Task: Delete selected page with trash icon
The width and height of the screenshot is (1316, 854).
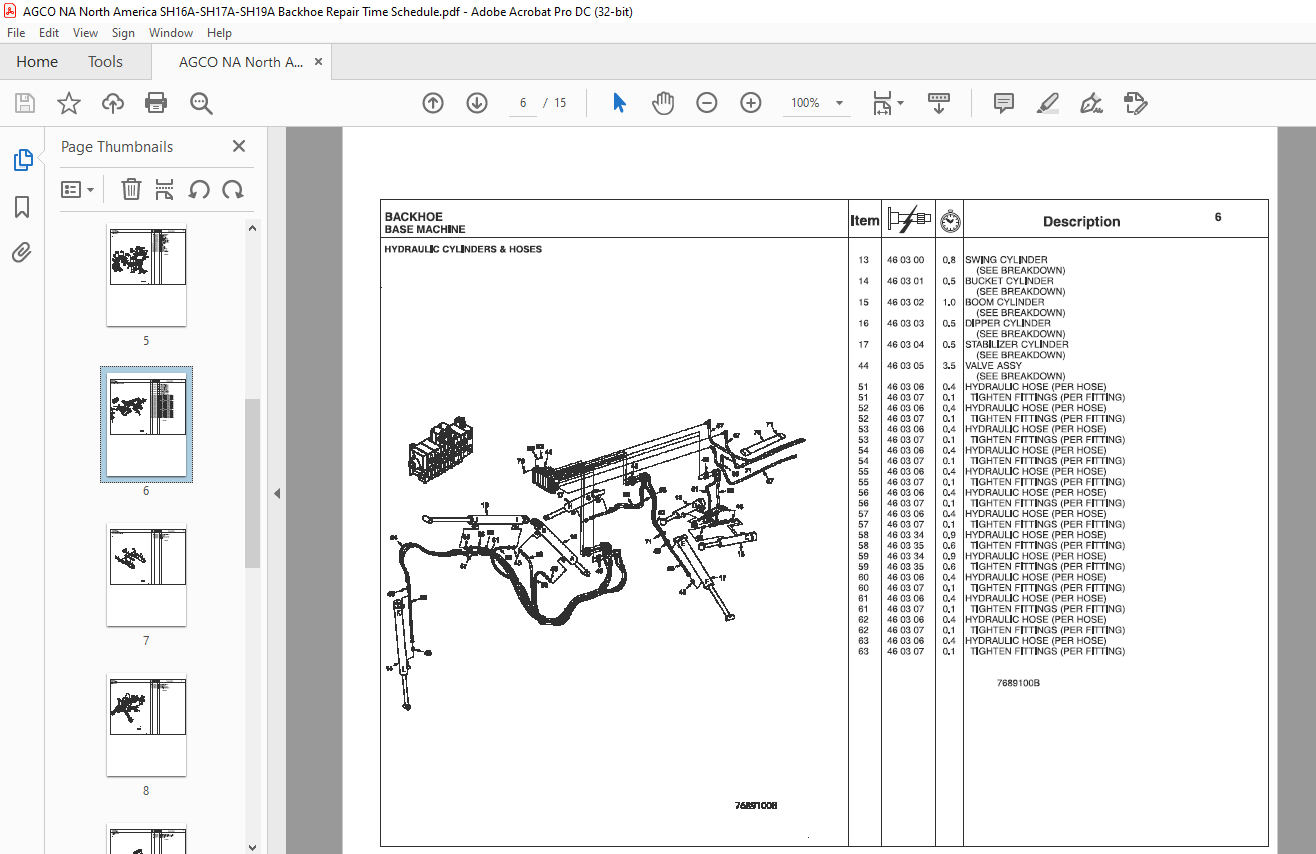Action: tap(131, 189)
